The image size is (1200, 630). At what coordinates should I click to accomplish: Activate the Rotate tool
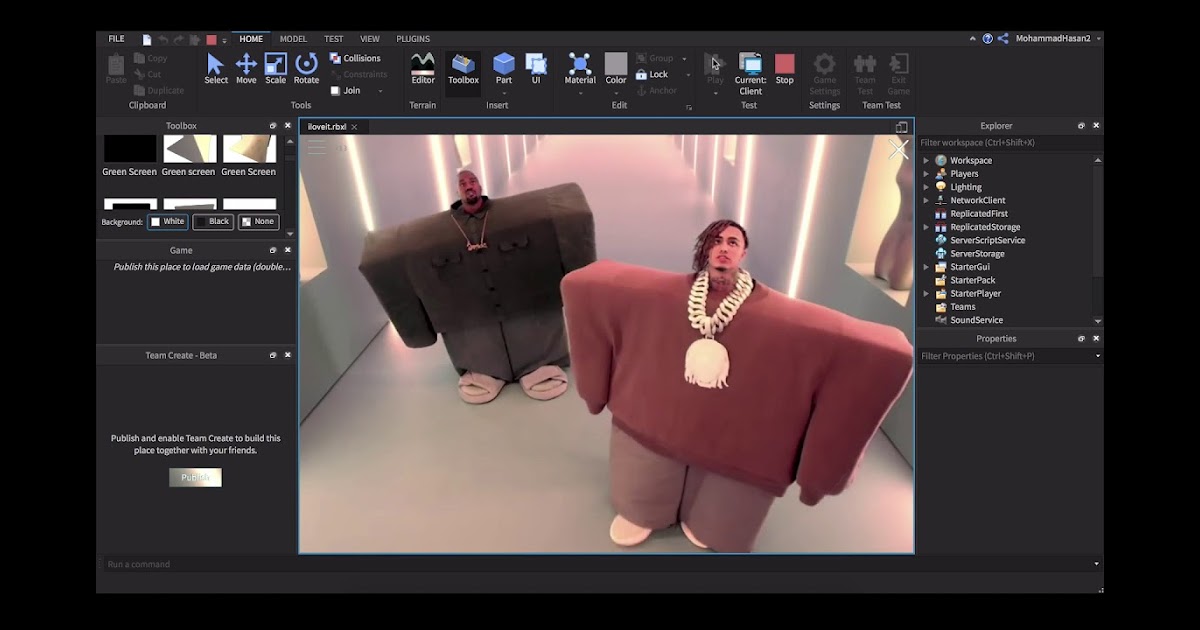pyautogui.click(x=307, y=69)
